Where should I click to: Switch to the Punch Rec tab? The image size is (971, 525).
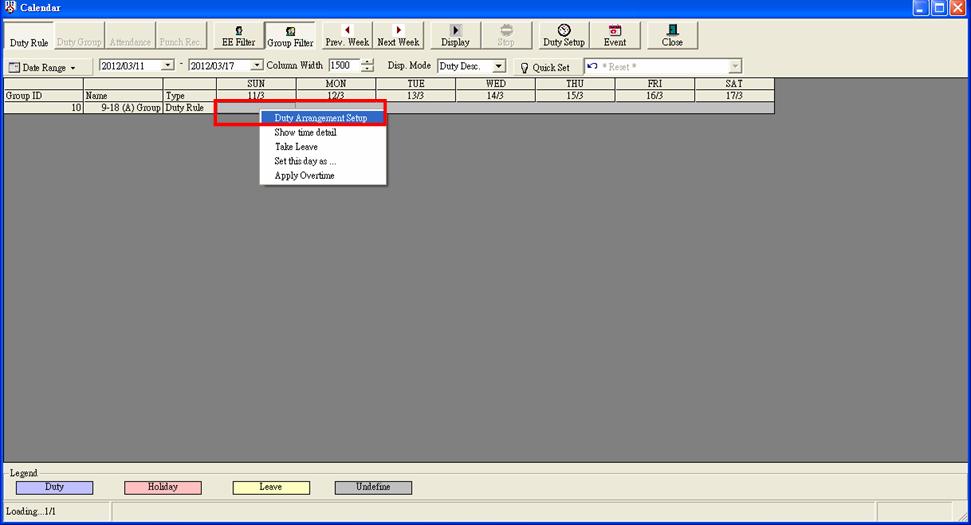(180, 37)
